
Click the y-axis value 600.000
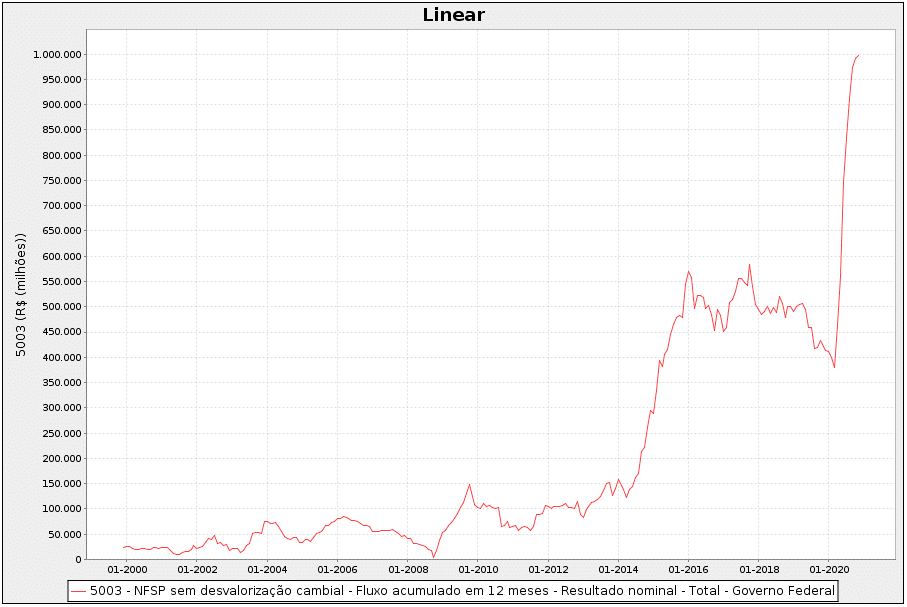(61, 256)
